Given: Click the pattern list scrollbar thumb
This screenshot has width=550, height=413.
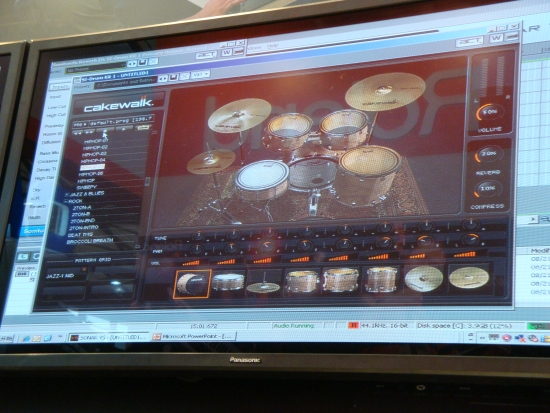Looking at the screenshot, I should click(147, 181).
